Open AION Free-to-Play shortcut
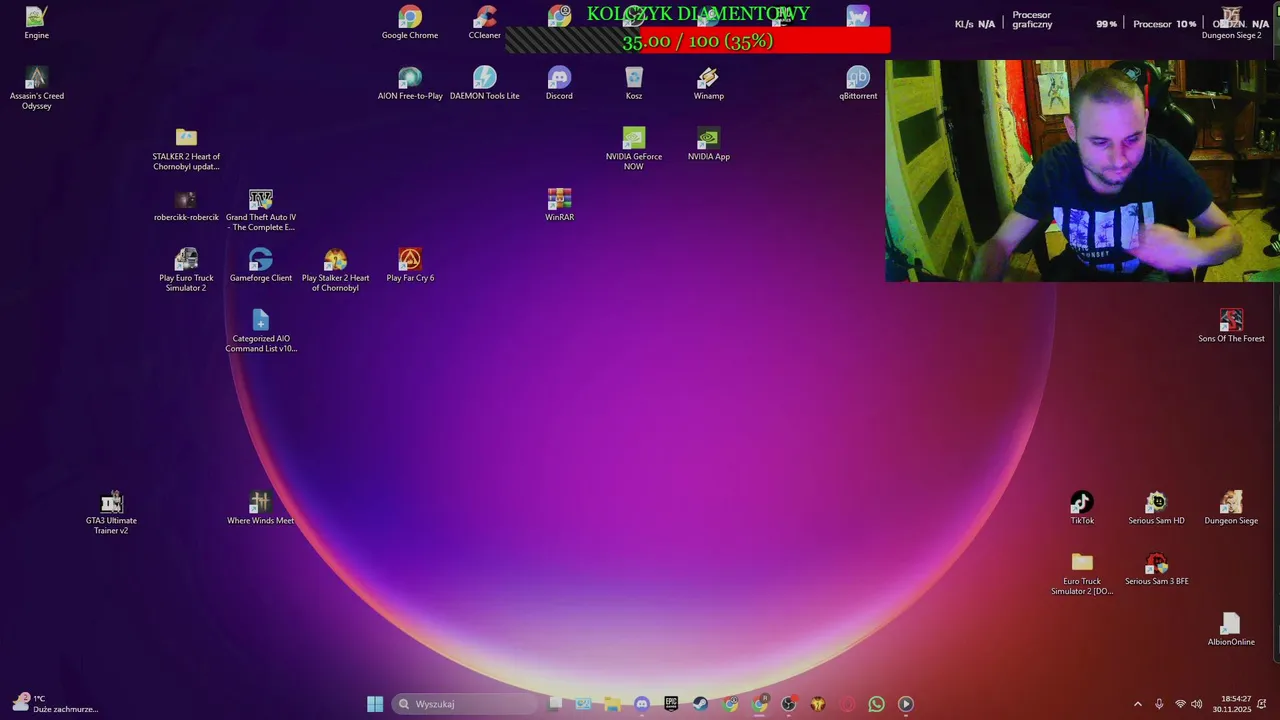This screenshot has width=1280, height=720. 410,84
